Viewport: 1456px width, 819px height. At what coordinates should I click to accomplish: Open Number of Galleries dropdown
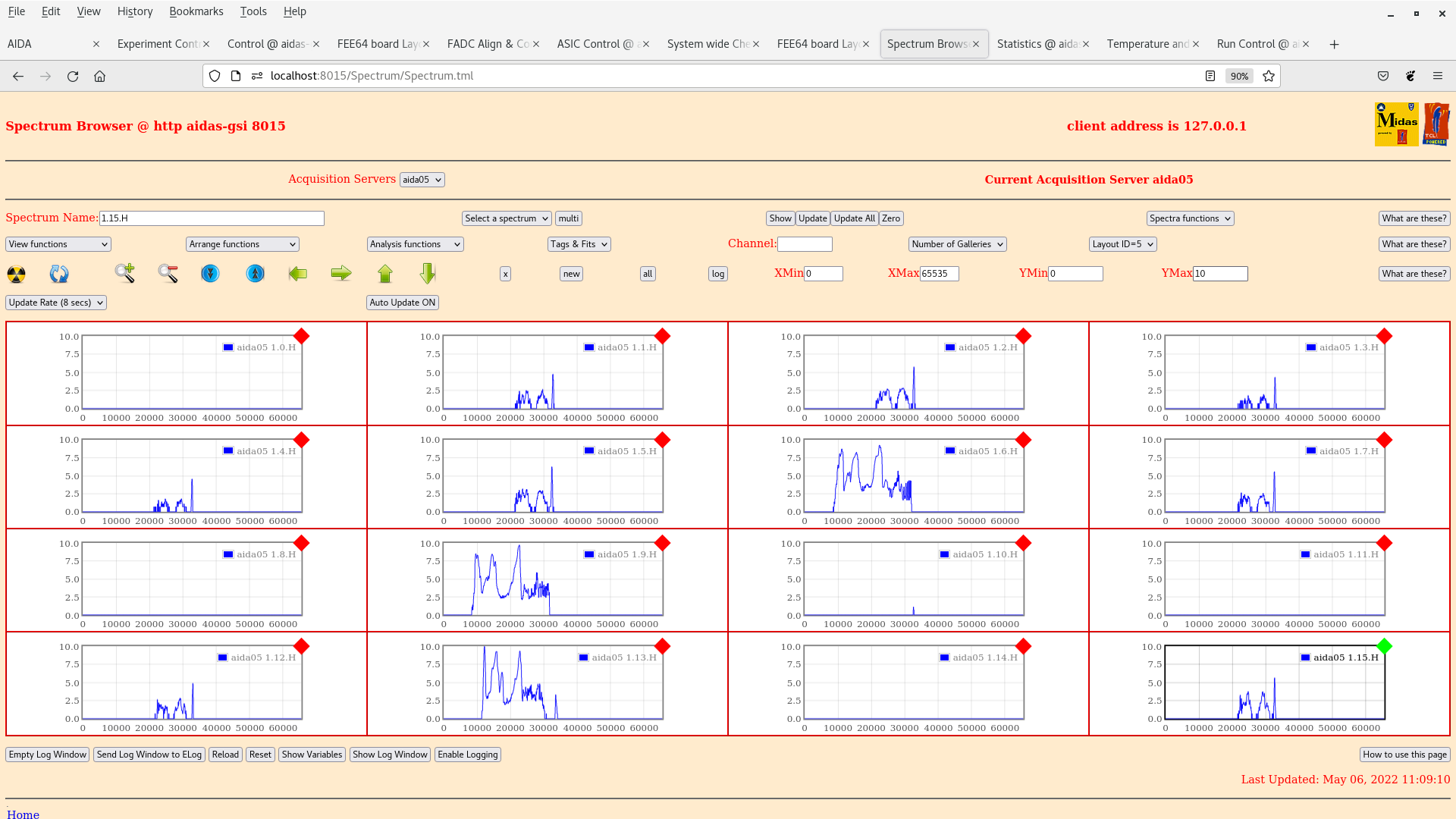(958, 244)
